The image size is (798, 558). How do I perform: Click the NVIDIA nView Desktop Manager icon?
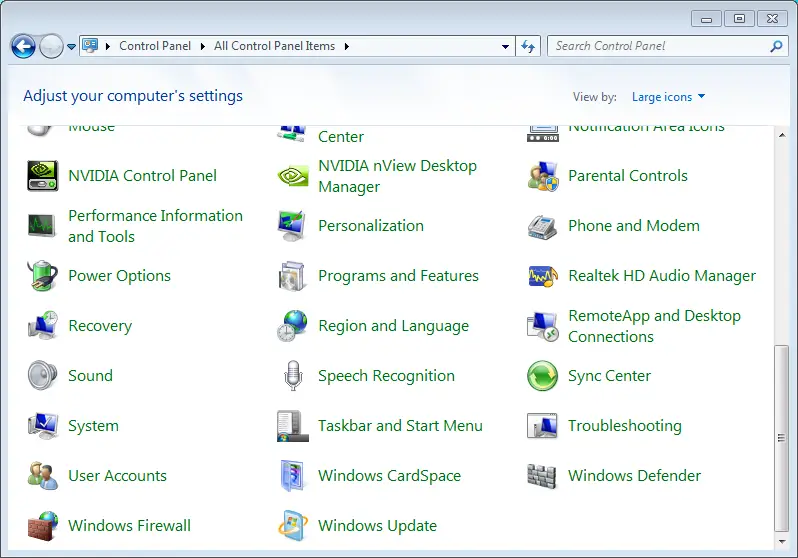click(293, 176)
